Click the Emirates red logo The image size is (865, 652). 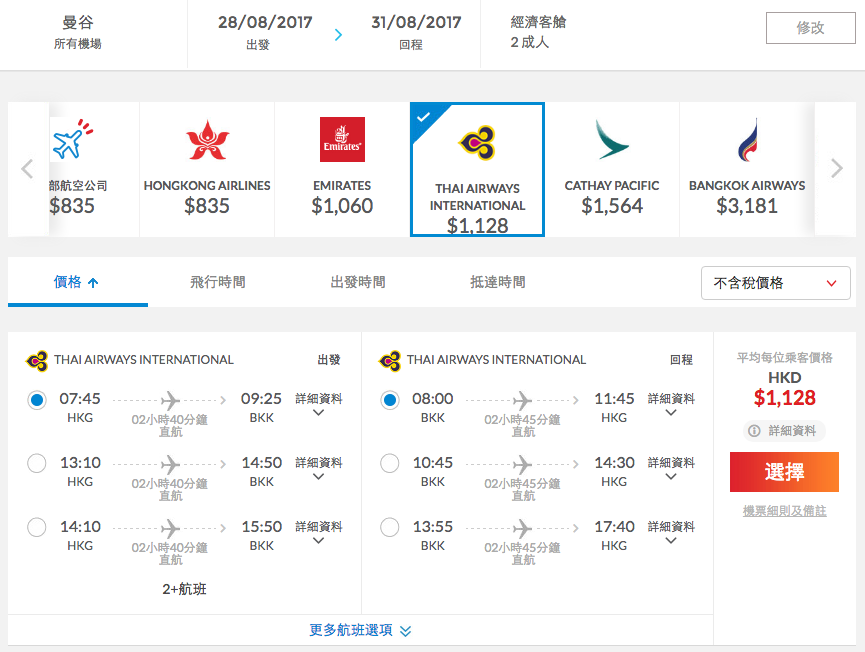coord(342,140)
